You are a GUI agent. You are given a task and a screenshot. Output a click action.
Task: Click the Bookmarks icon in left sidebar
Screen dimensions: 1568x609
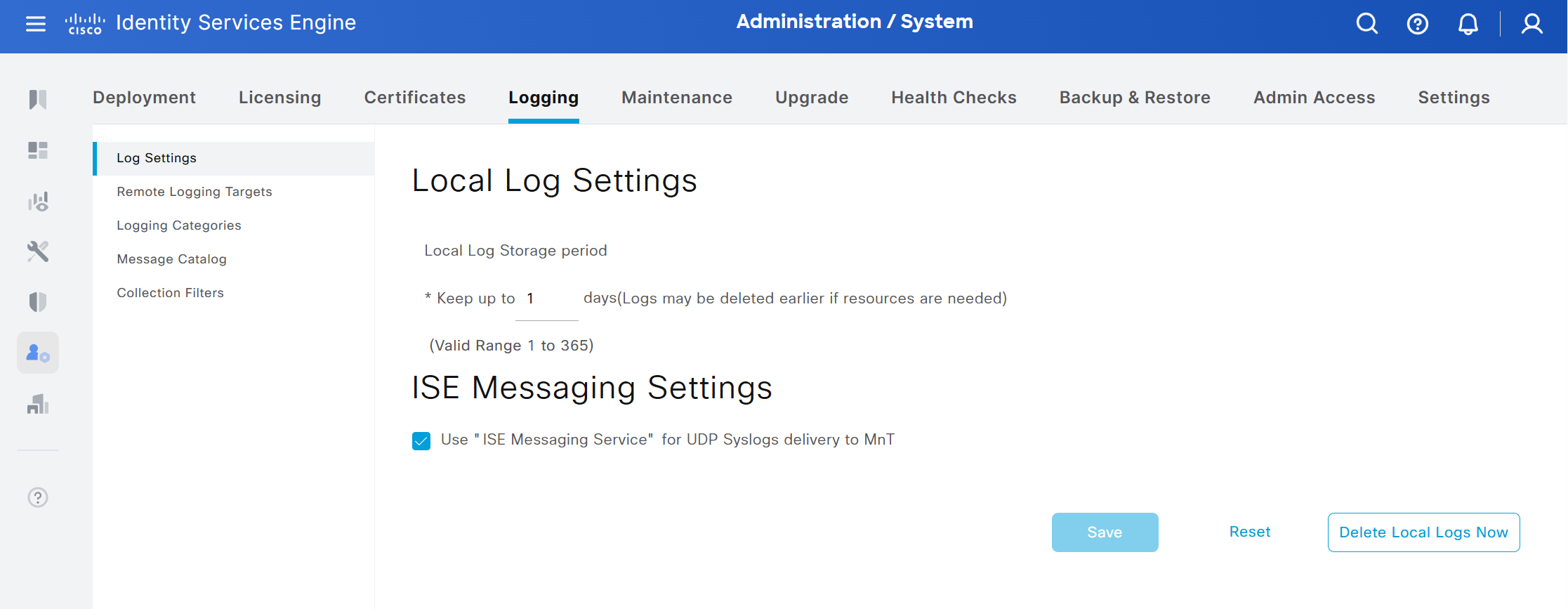[x=38, y=100]
